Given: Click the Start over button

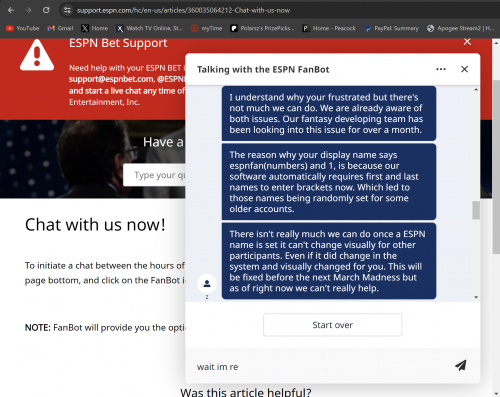Looking at the screenshot, I should (x=332, y=325).
